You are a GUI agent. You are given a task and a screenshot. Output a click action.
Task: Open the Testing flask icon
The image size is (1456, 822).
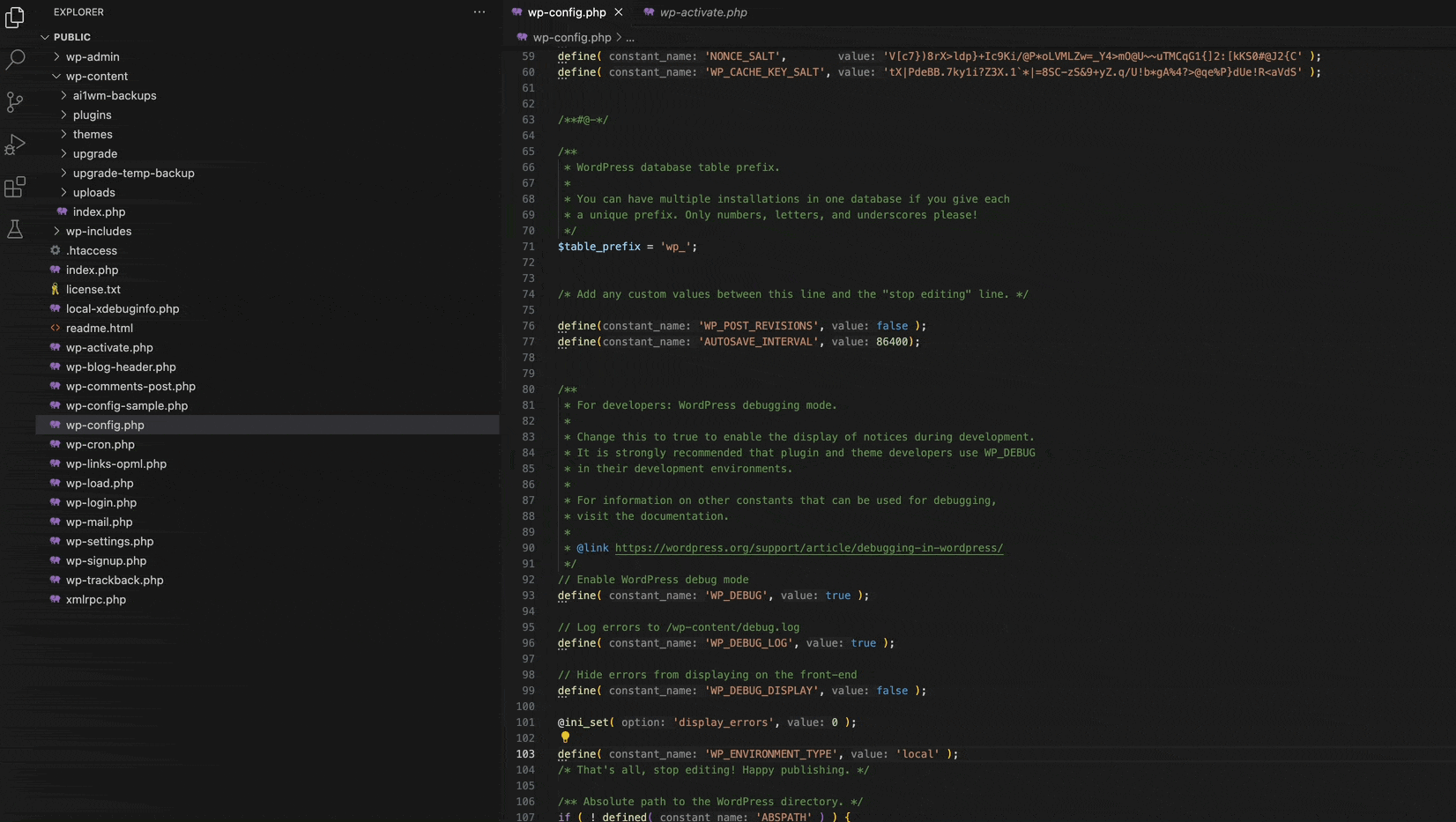pos(15,229)
